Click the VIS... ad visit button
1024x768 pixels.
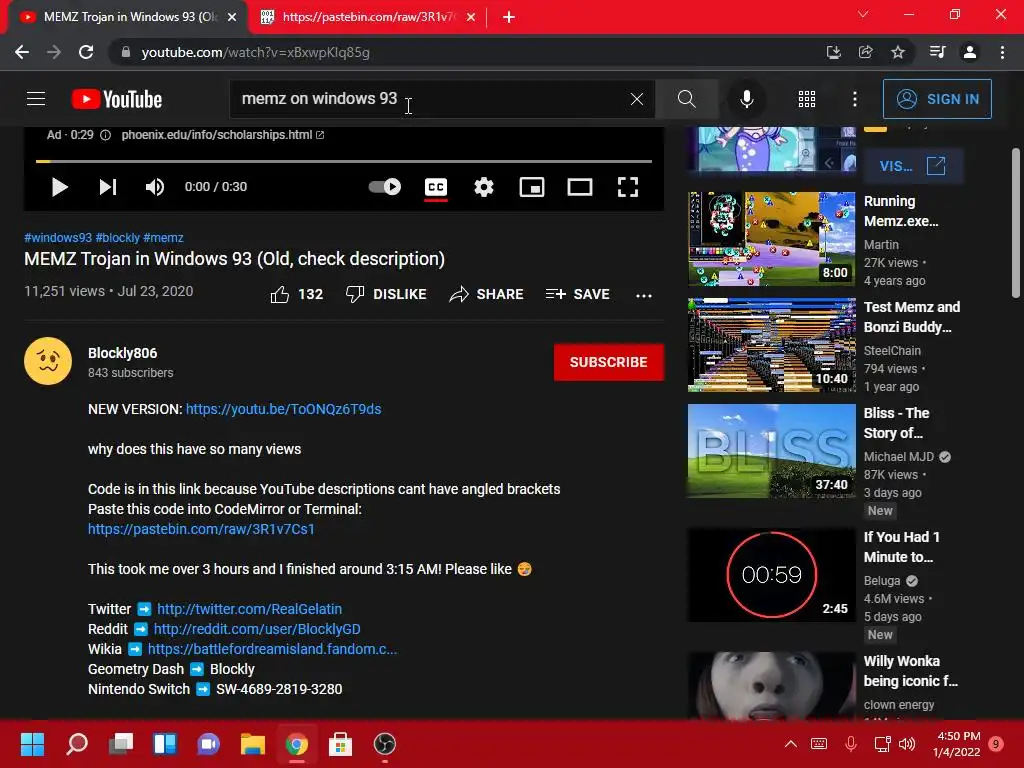coord(913,166)
